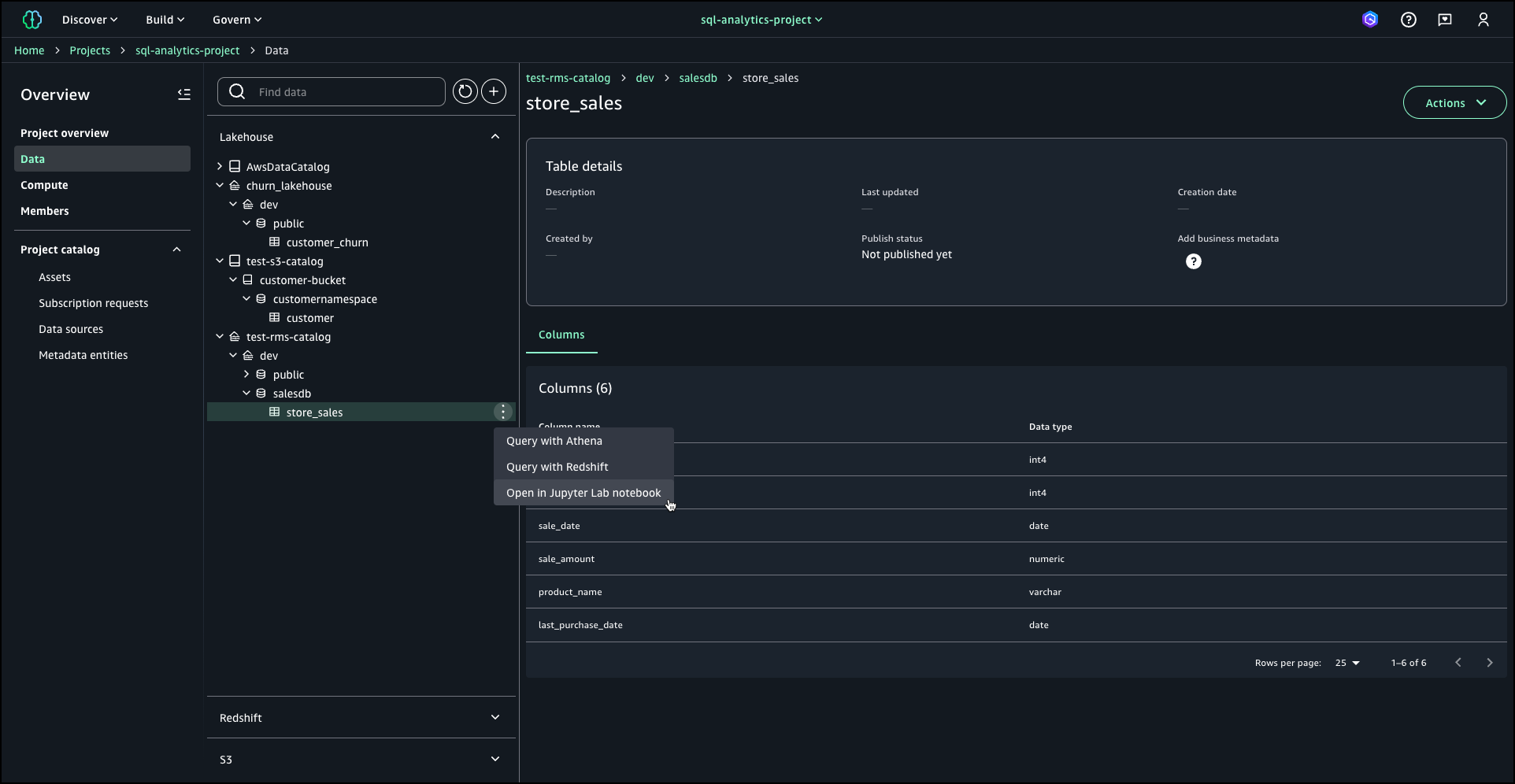Open the user profile icon
The width and height of the screenshot is (1515, 784).
pyautogui.click(x=1484, y=20)
